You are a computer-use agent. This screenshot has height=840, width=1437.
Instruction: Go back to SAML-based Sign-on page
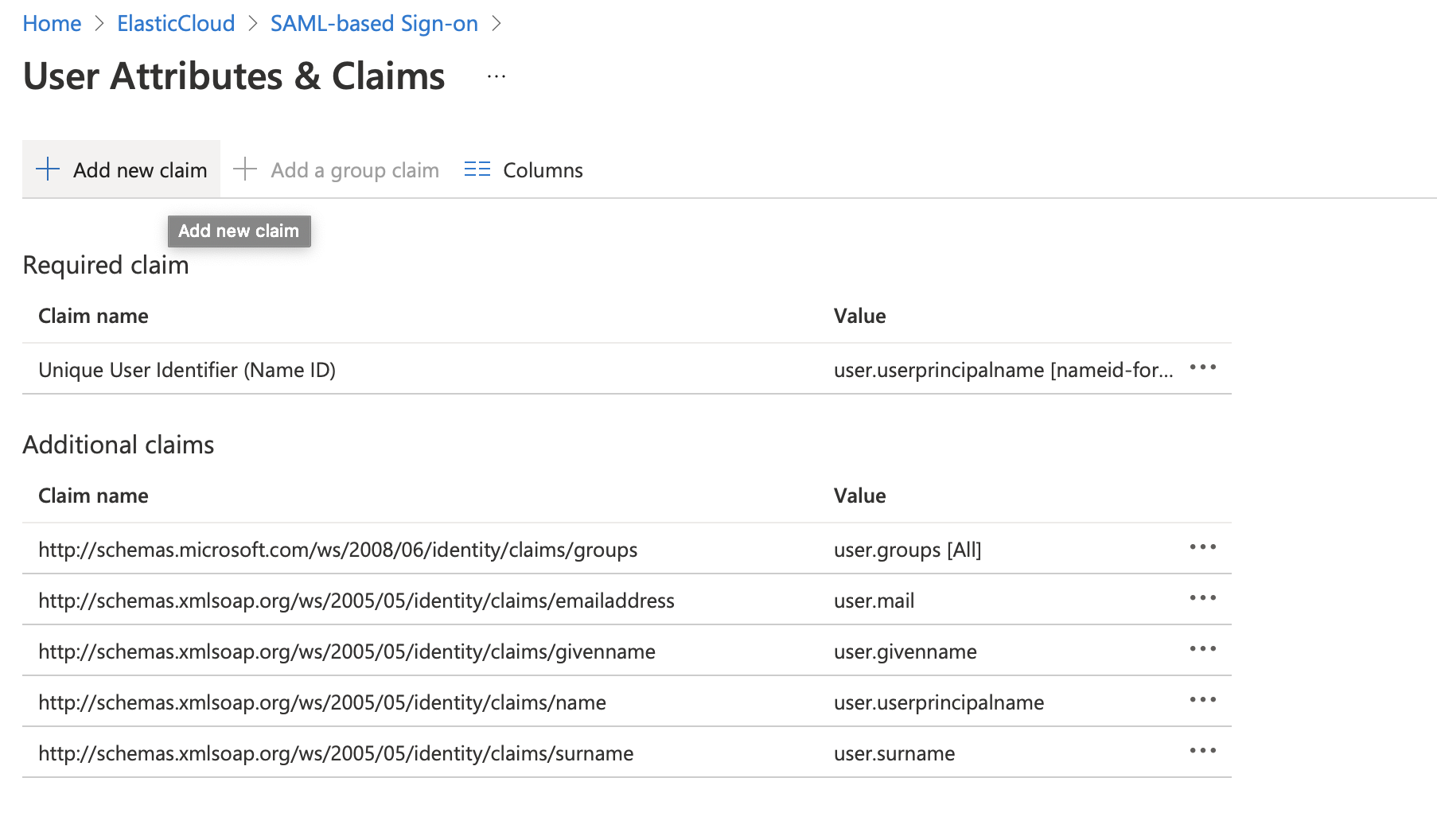pos(373,23)
